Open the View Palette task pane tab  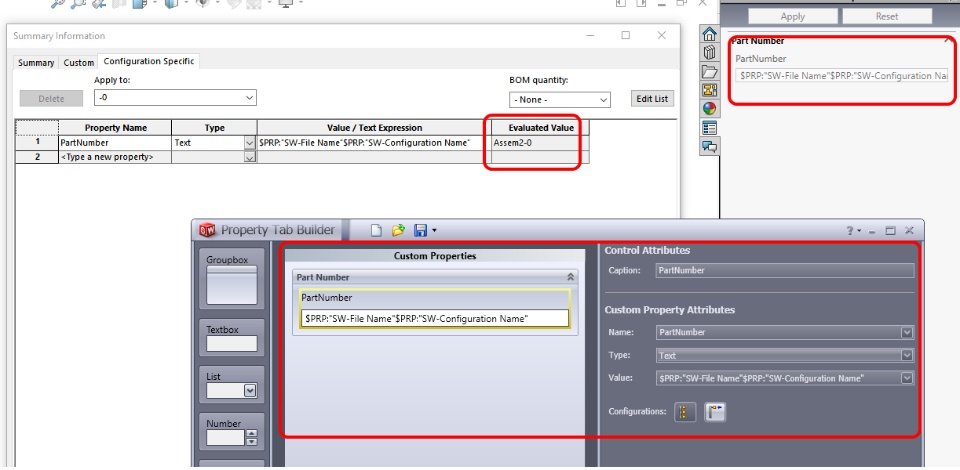(709, 91)
